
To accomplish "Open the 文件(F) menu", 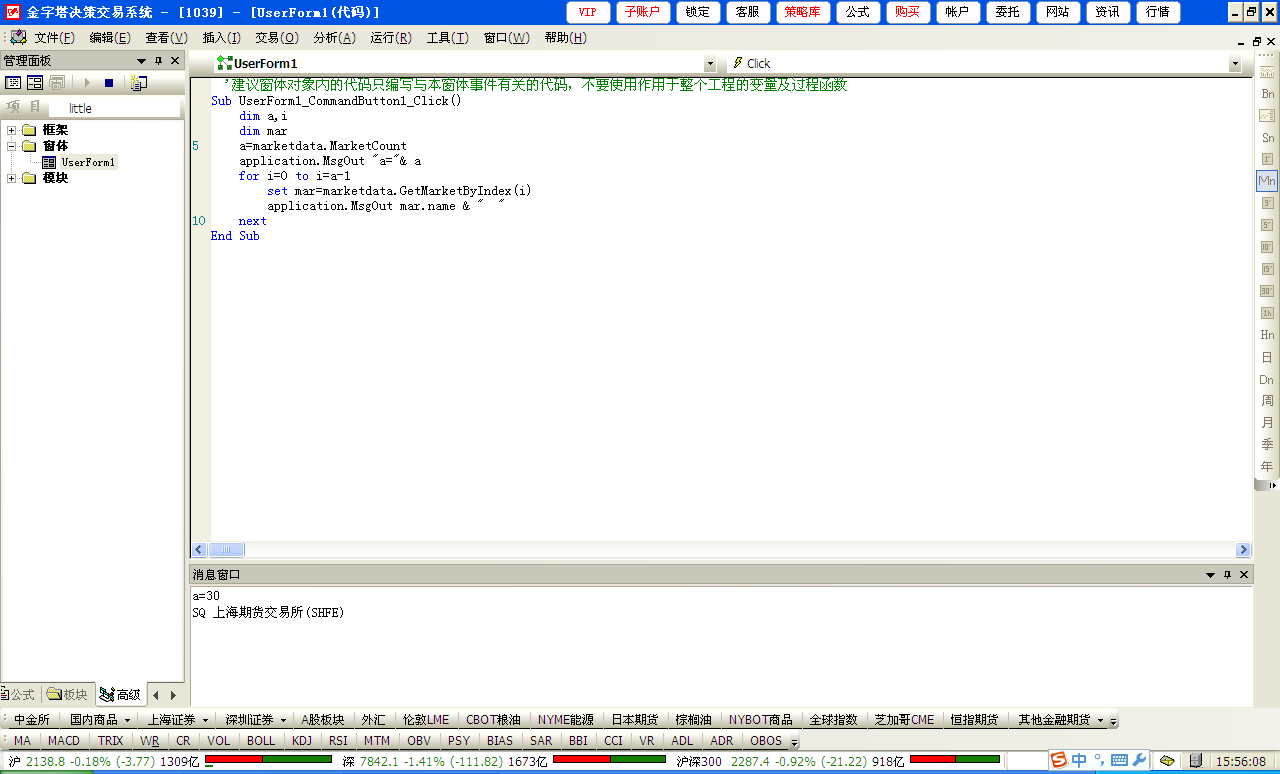I will 54,38.
